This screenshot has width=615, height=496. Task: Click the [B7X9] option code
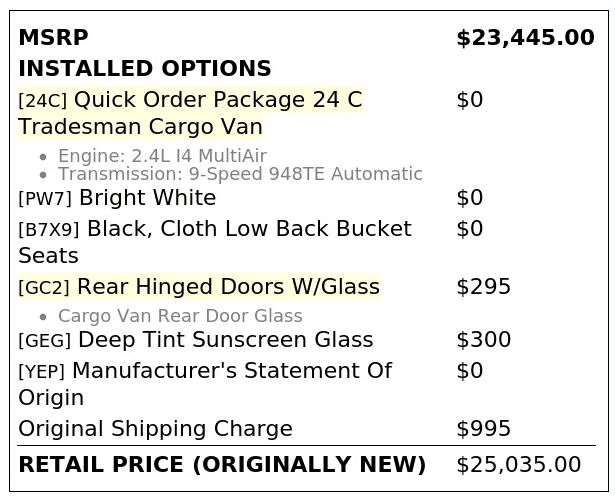point(49,229)
